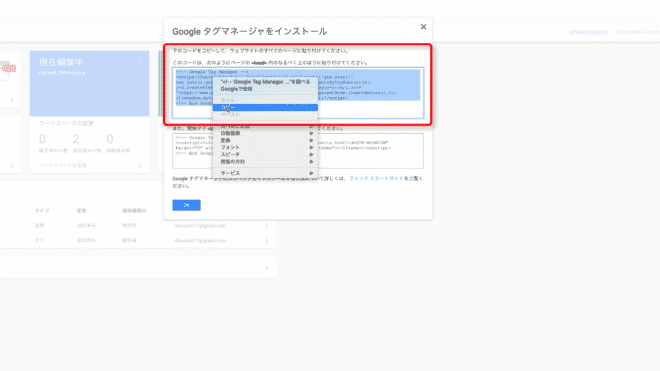This screenshot has height=371, width=660.
Task: Click the Default Workspace label
Action: click(x=62, y=73)
